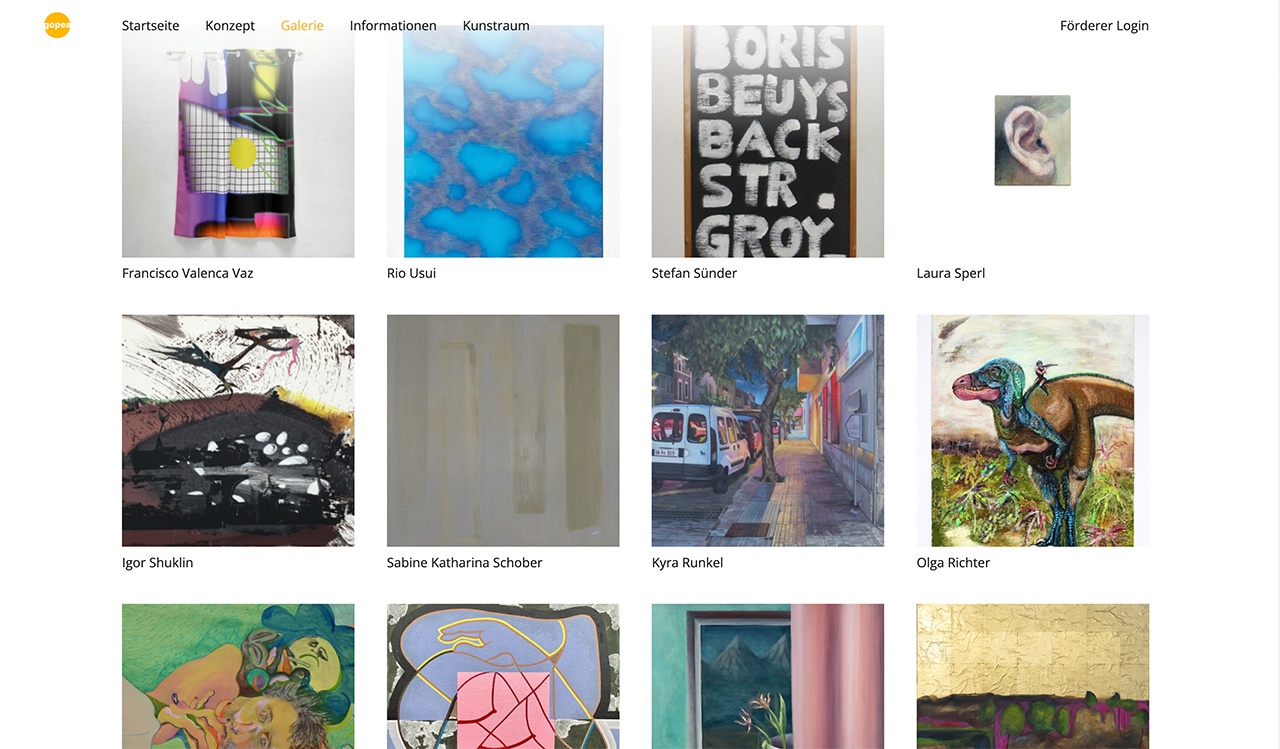Viewport: 1280px width, 749px height.
Task: Click the Olga Richter name link
Action: tap(953, 563)
